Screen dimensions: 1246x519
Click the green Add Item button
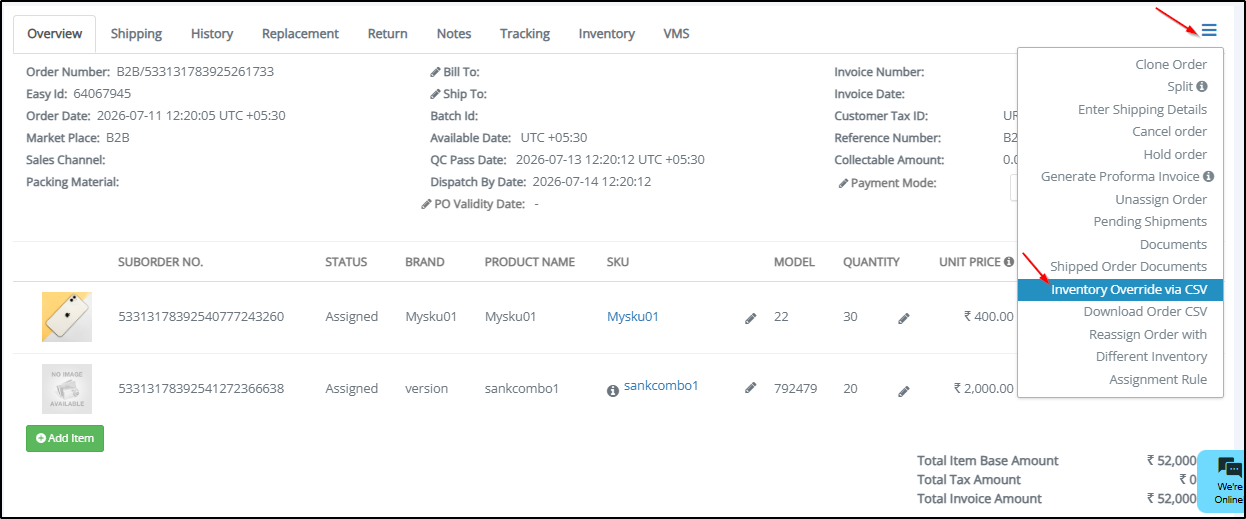65,438
